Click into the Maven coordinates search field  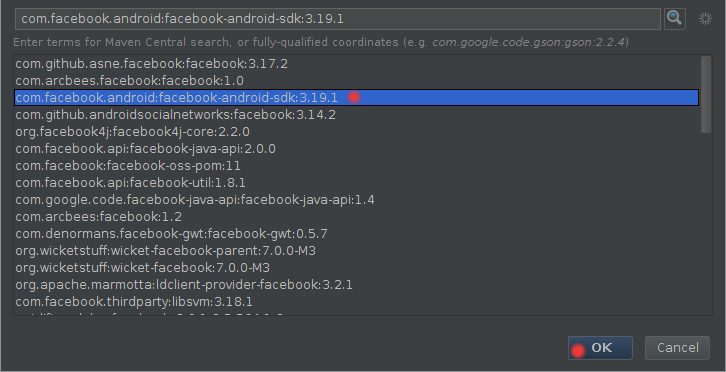coord(338,19)
